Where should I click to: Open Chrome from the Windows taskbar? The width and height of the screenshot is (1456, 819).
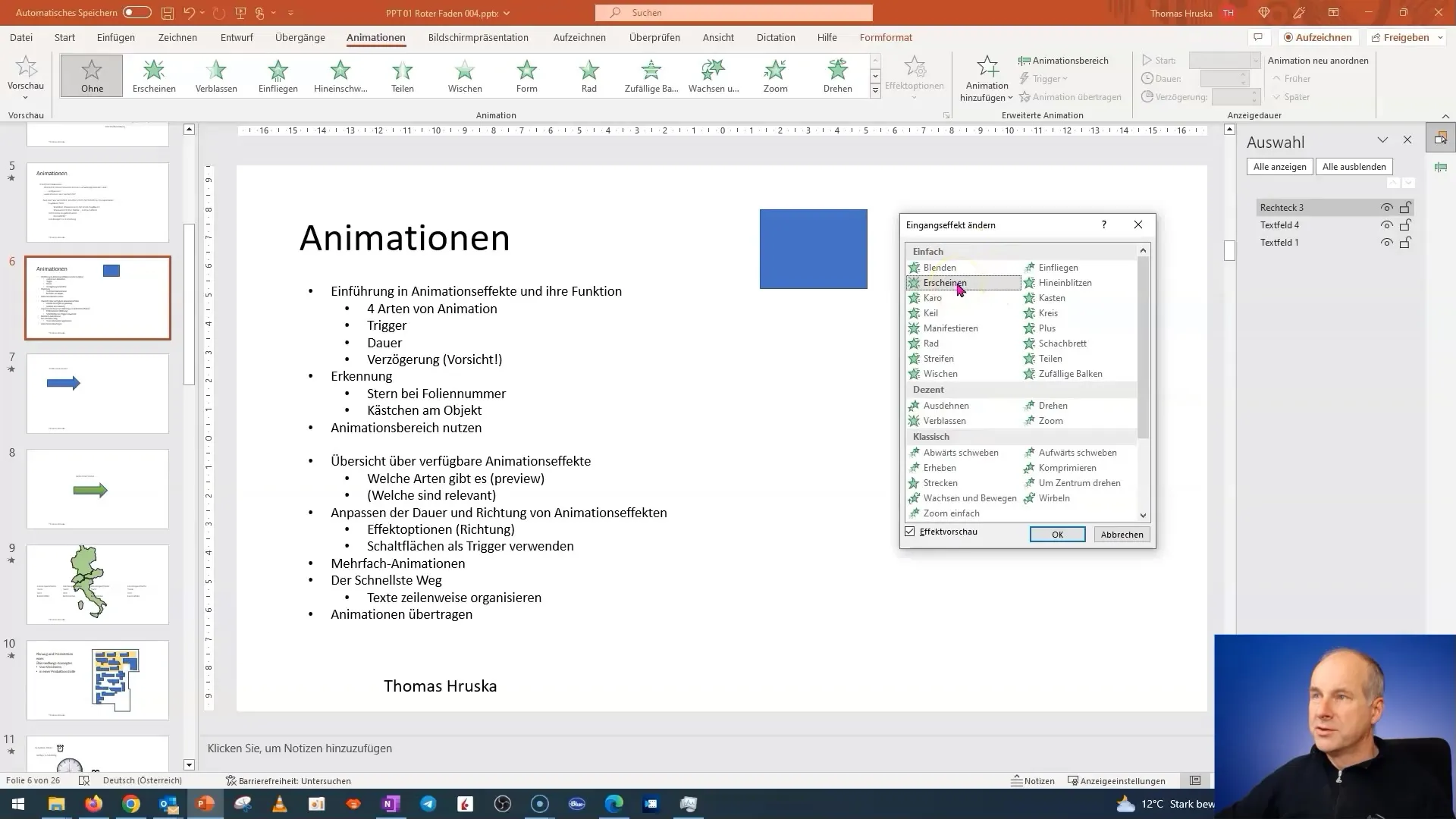pyautogui.click(x=131, y=804)
